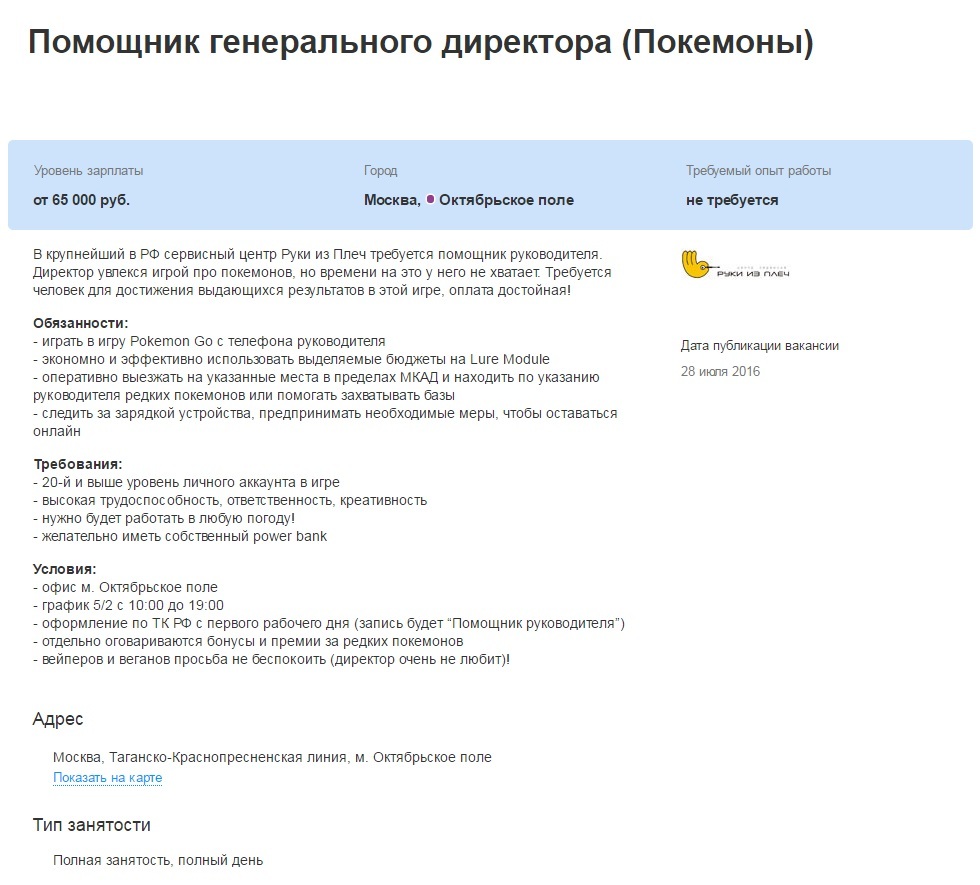Click the Город label
The height and width of the screenshot is (885, 980).
(x=381, y=171)
